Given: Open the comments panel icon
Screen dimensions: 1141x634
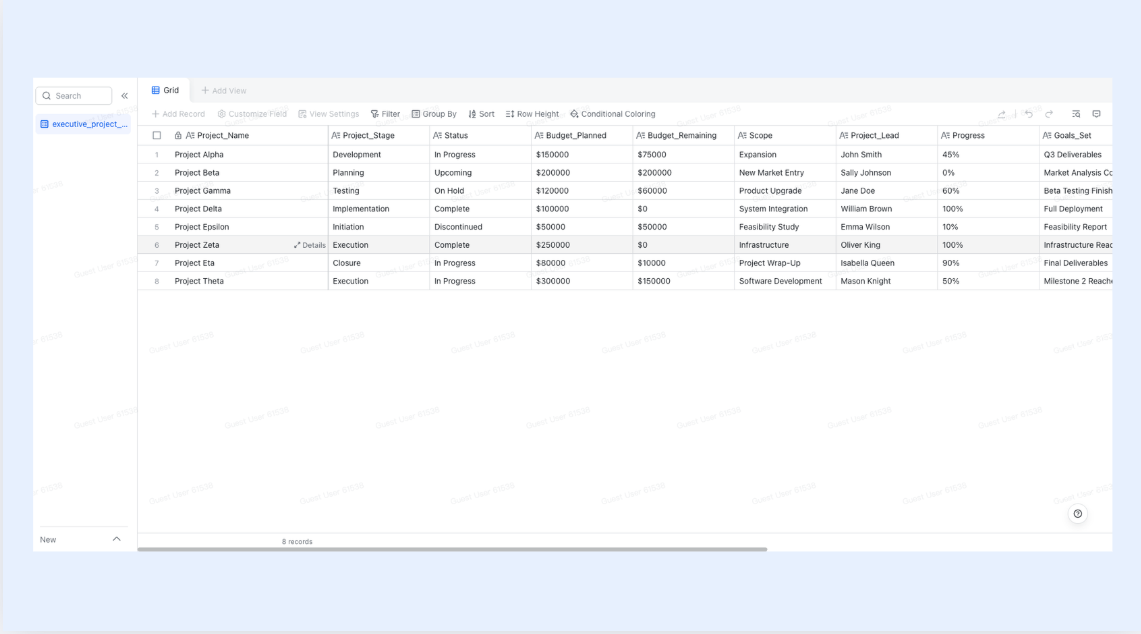Looking at the screenshot, I should 1097,114.
